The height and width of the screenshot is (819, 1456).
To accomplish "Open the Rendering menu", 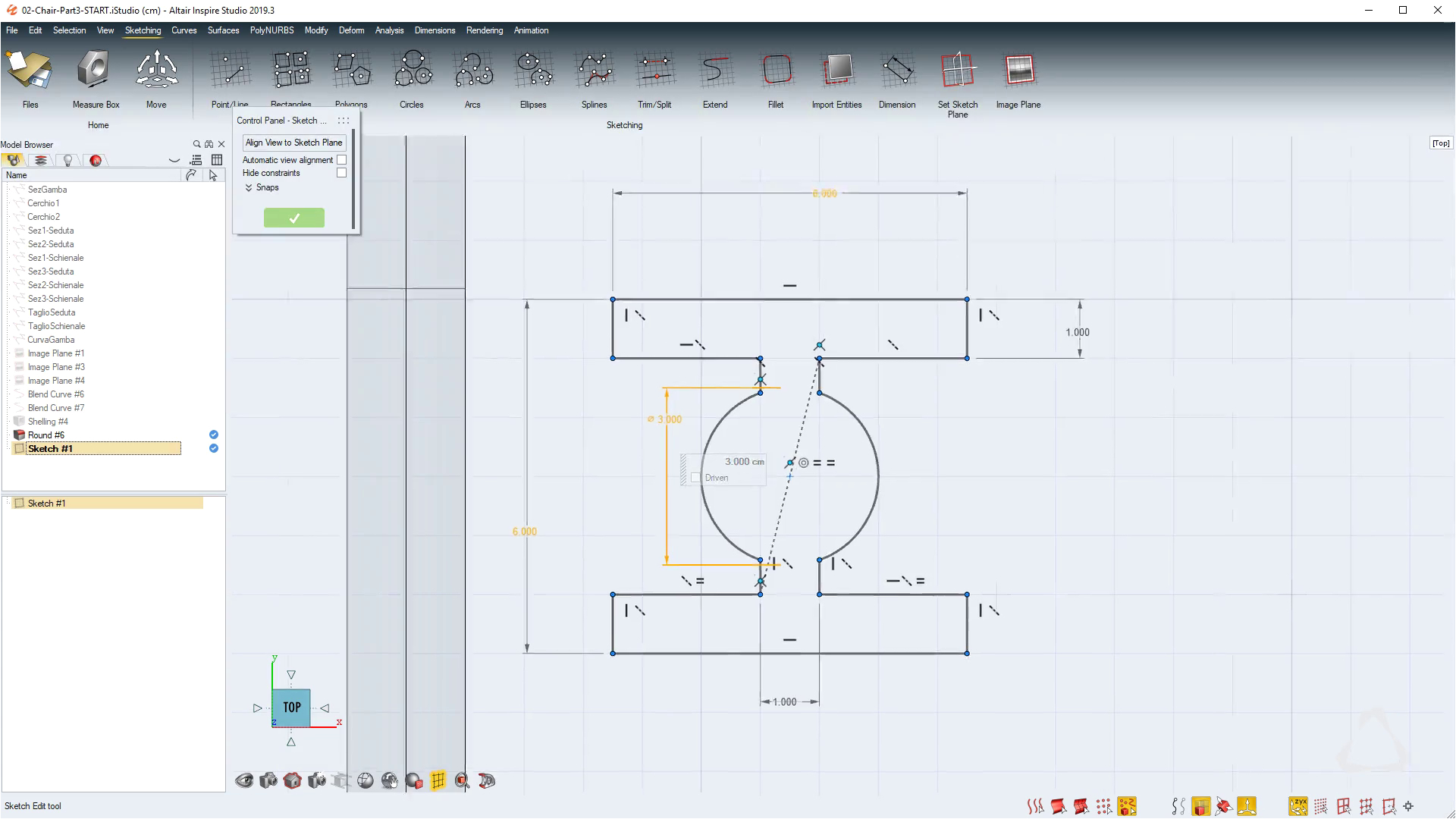I will click(x=484, y=30).
